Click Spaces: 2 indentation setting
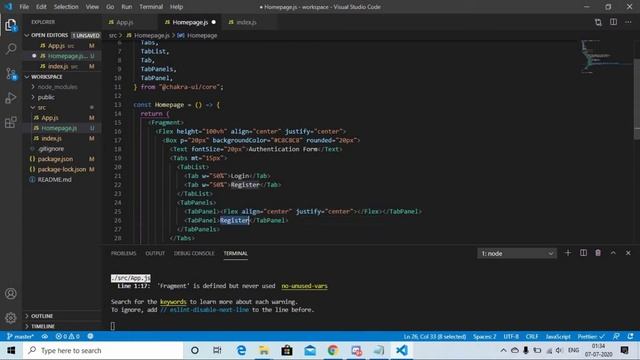This screenshot has width=640, height=360. tap(484, 336)
